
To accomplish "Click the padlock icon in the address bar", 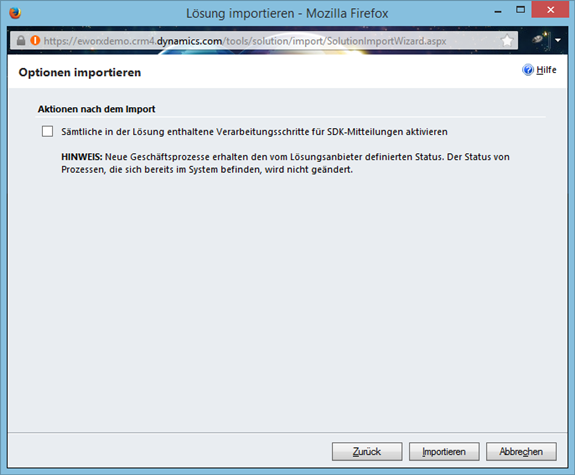I will pyautogui.click(x=21, y=40).
